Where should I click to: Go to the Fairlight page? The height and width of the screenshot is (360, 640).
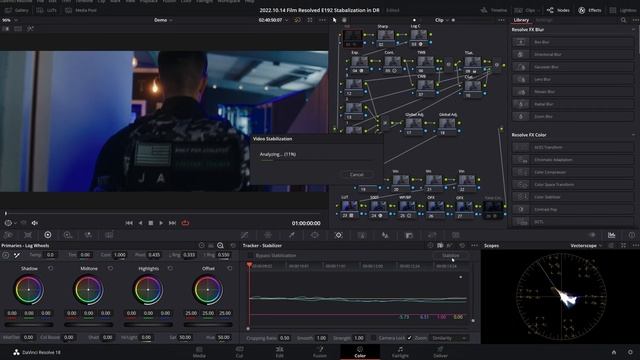[400, 352]
